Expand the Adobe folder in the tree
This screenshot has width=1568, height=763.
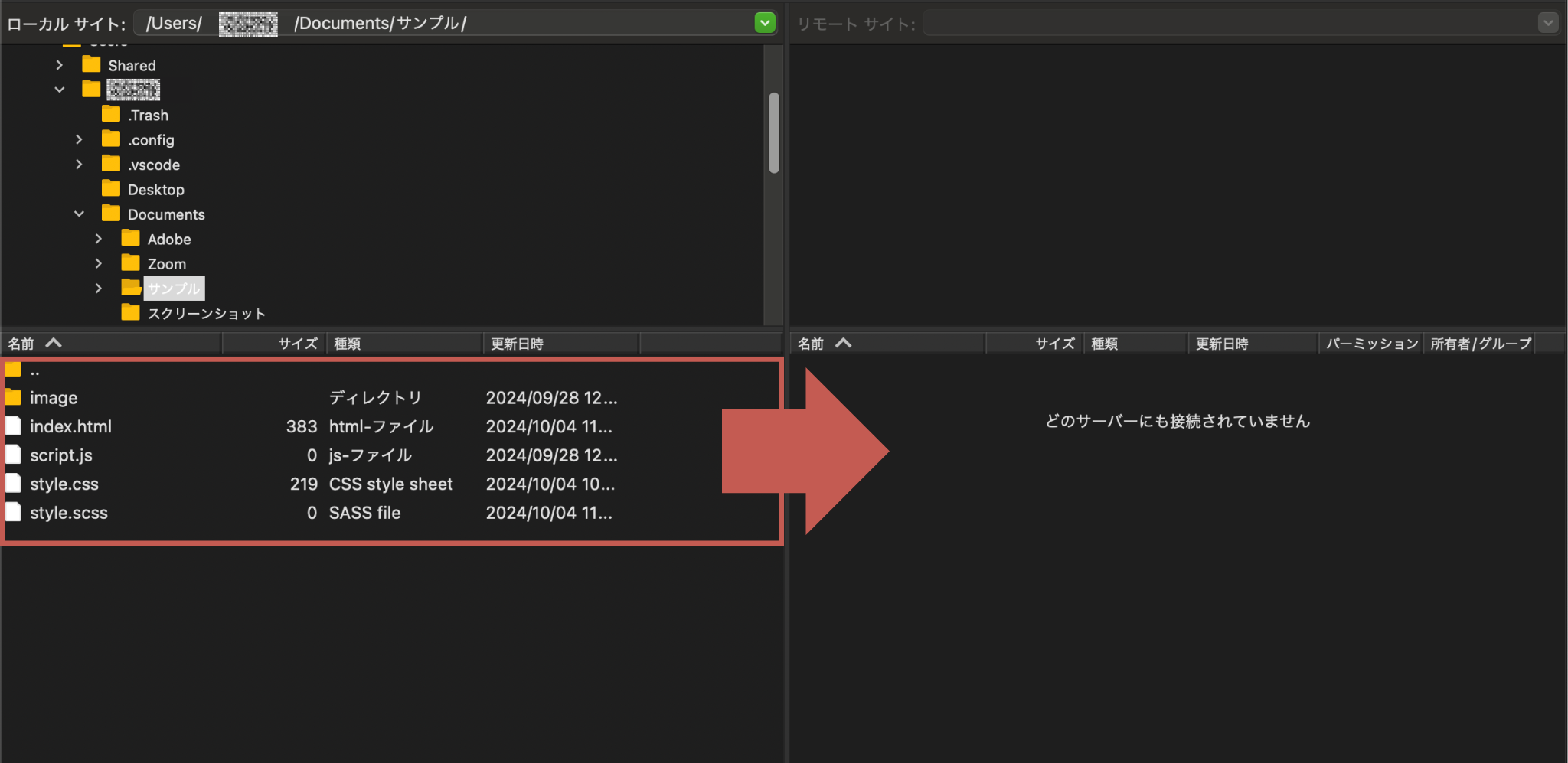pyautogui.click(x=100, y=238)
